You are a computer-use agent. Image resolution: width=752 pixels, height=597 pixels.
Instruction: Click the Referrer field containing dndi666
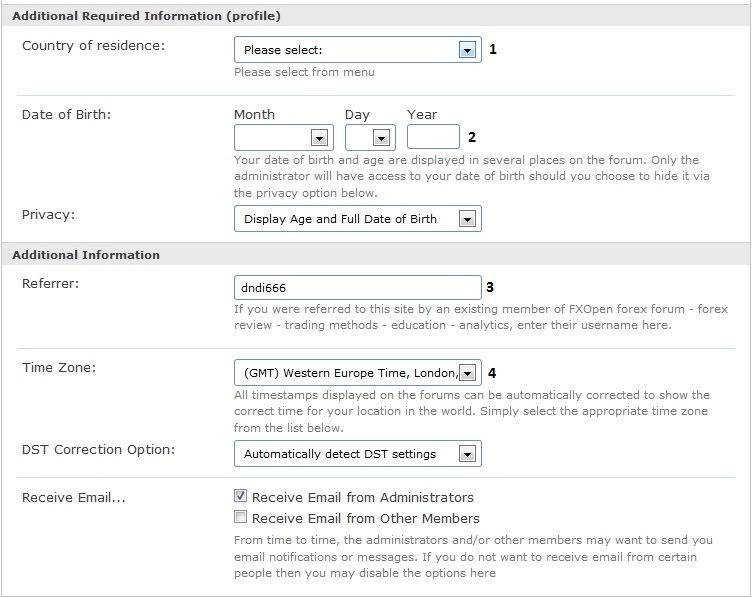(x=358, y=288)
